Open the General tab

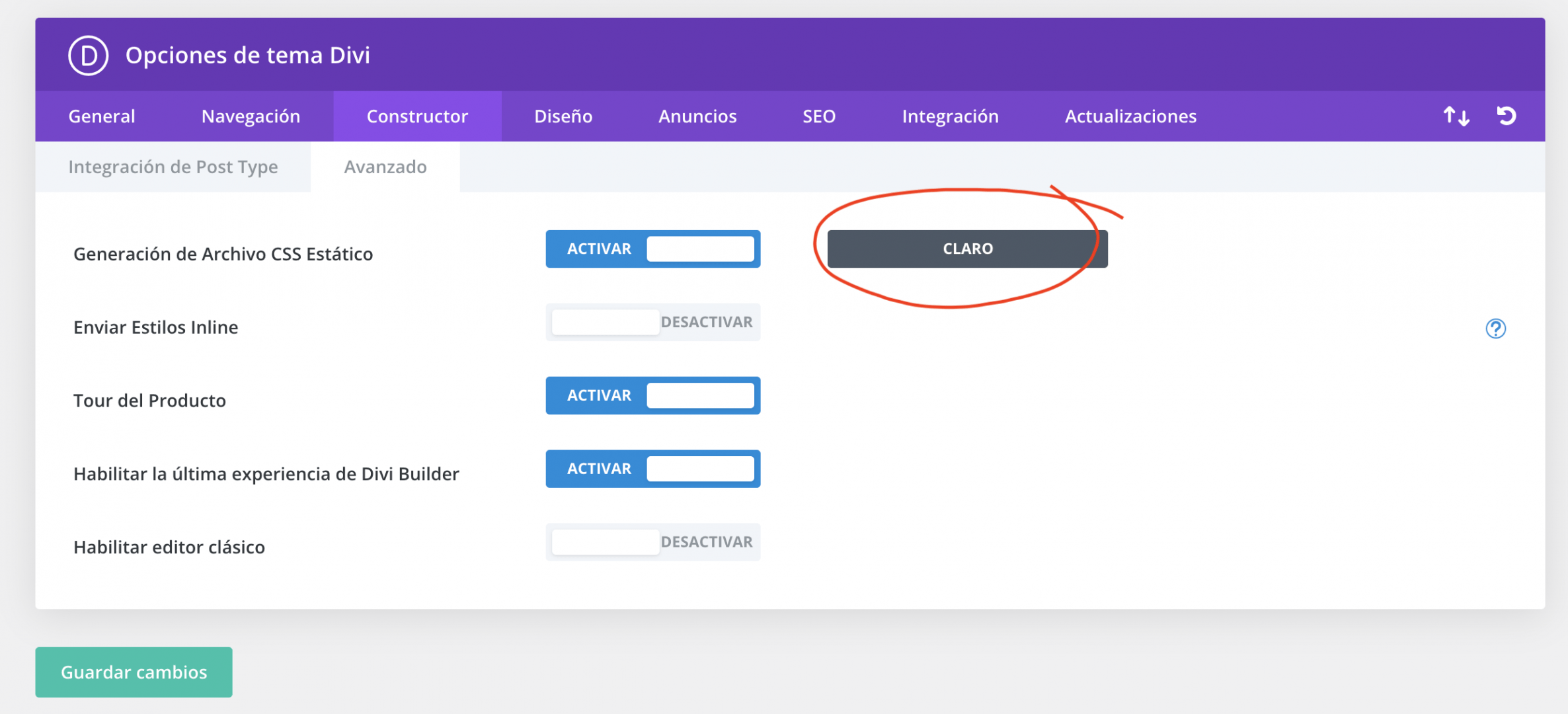pos(102,116)
